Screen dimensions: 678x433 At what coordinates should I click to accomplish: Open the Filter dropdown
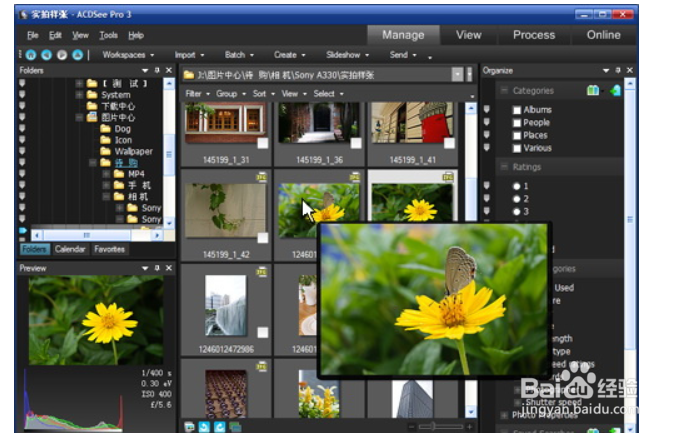tap(198, 93)
